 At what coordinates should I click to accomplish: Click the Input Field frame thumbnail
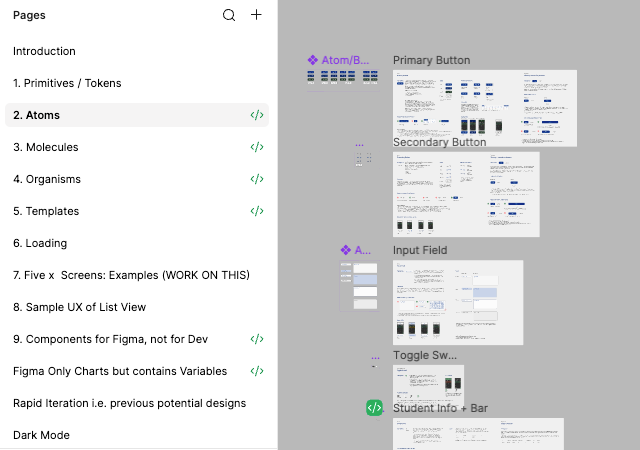click(458, 303)
